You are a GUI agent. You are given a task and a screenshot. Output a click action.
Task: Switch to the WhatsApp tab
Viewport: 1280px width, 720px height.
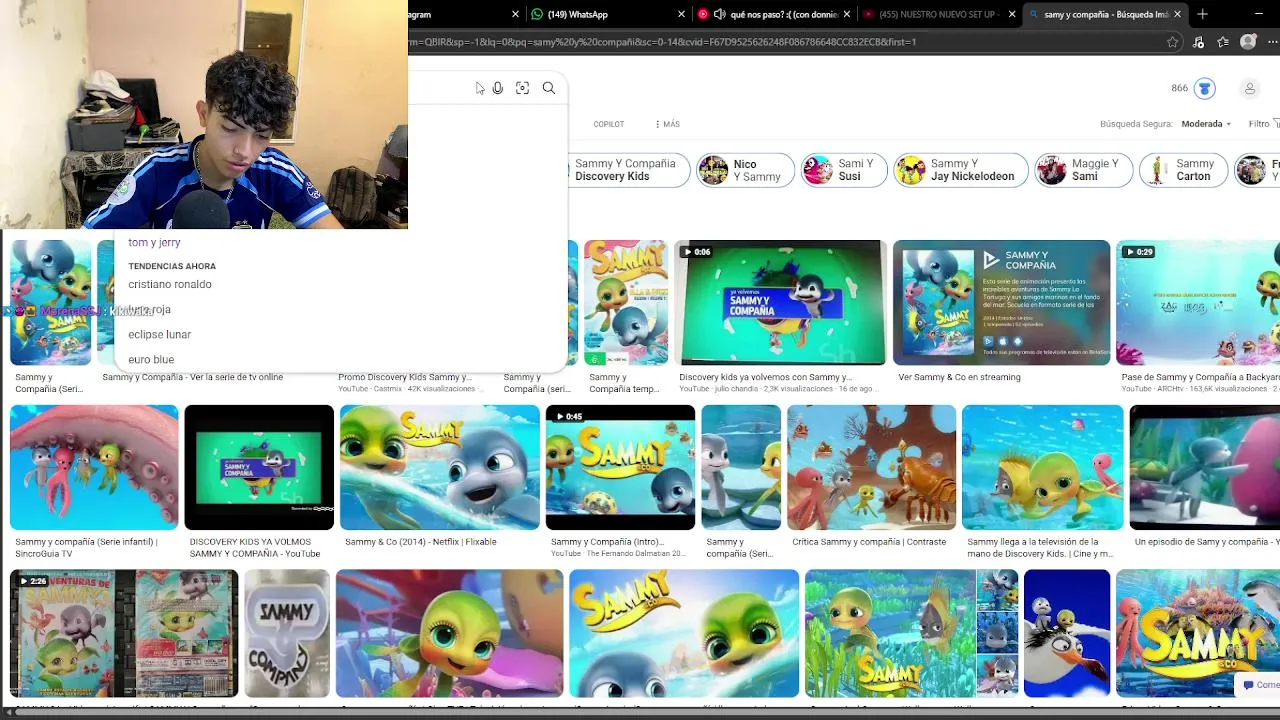pyautogui.click(x=605, y=14)
